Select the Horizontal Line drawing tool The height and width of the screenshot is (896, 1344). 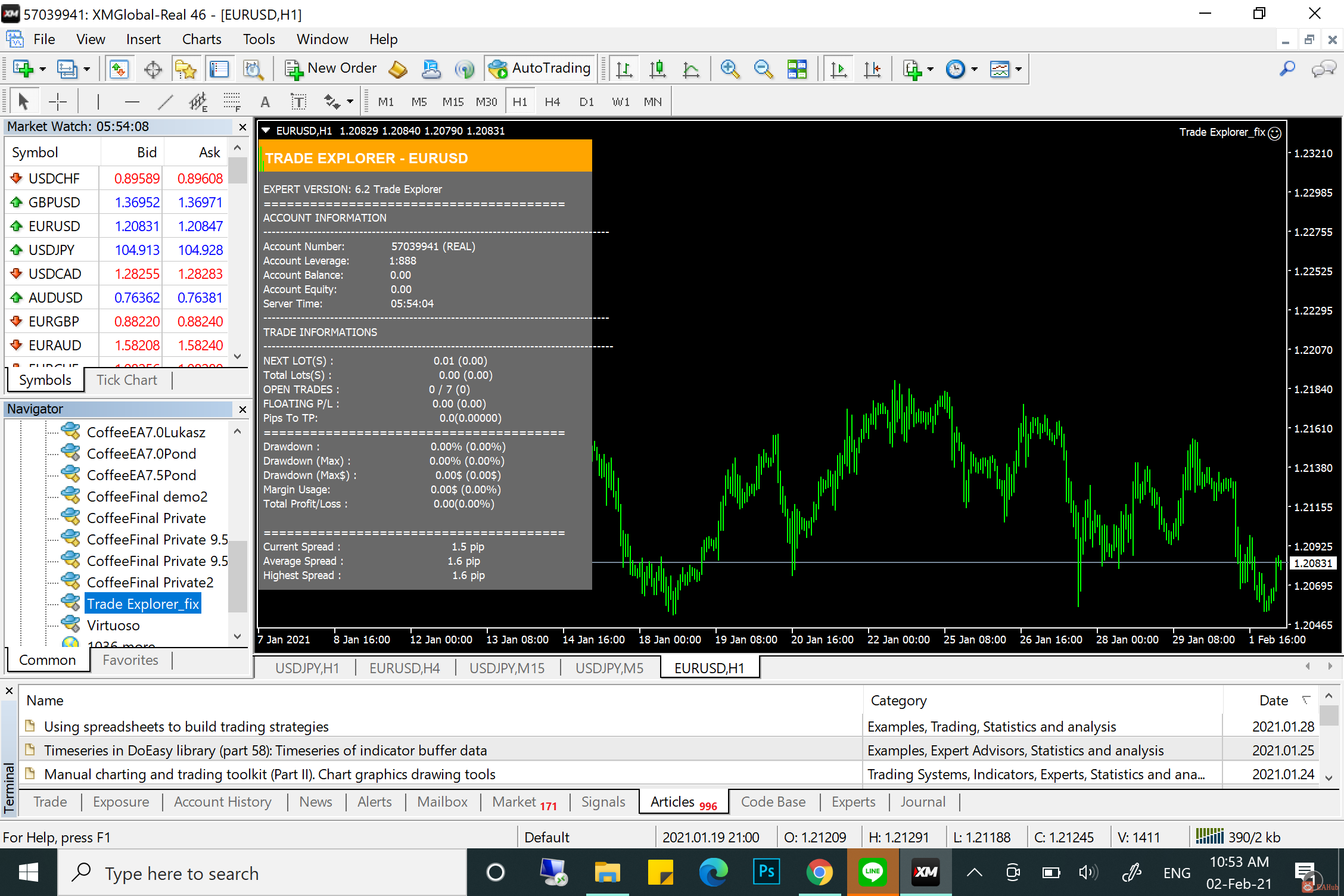click(x=132, y=102)
